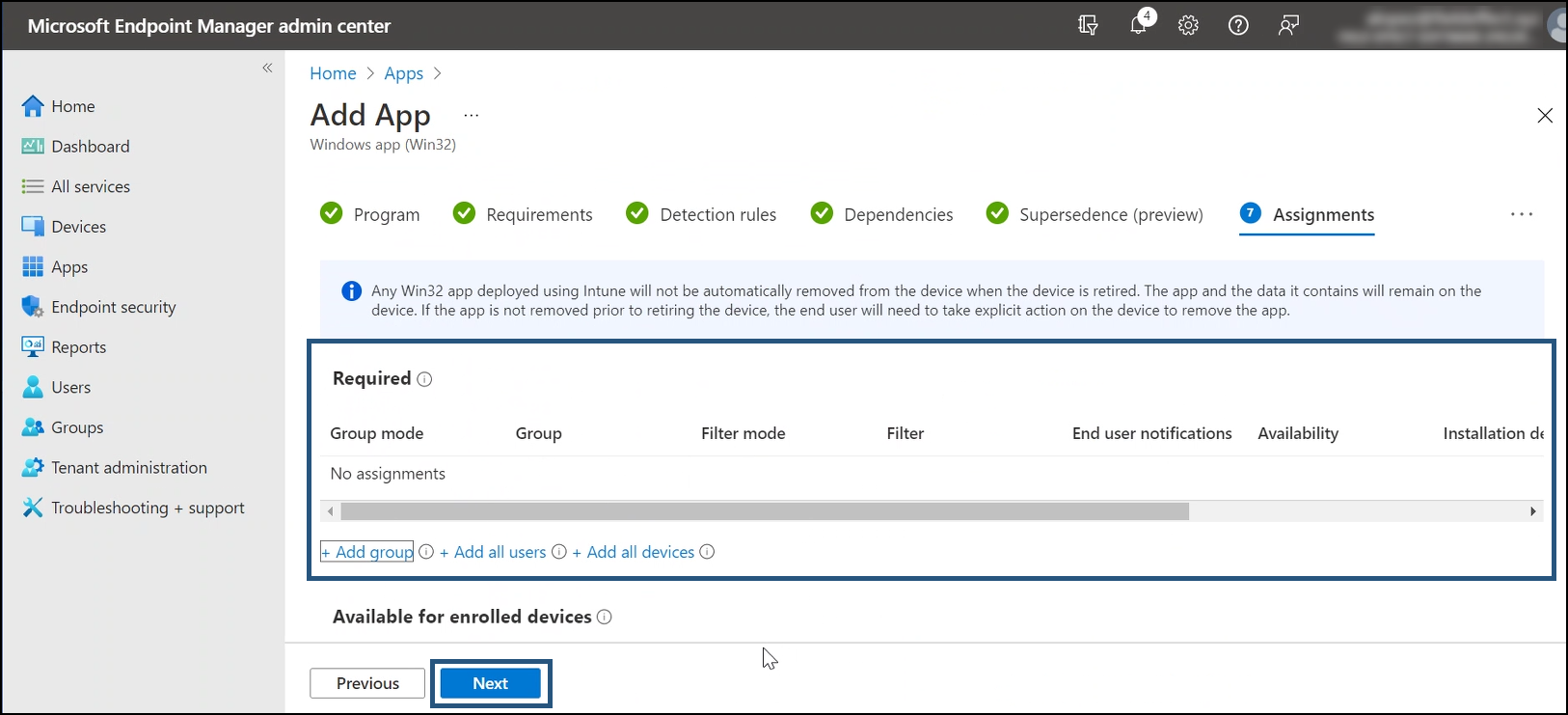This screenshot has width=1568, height=715.
Task: Click the Dashboard chart icon
Action: 33,146
